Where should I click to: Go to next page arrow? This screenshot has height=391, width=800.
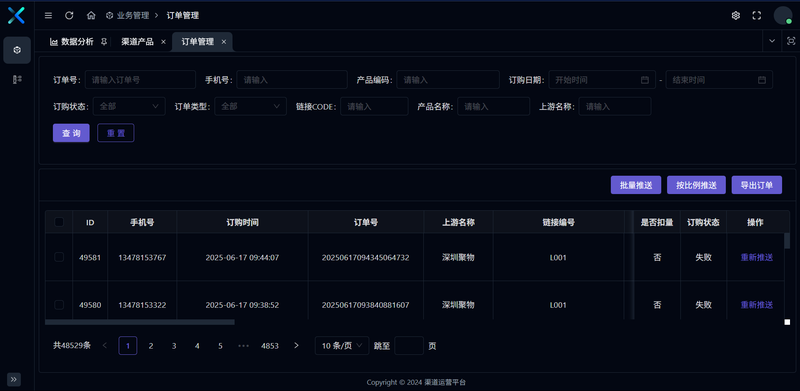[296, 346]
